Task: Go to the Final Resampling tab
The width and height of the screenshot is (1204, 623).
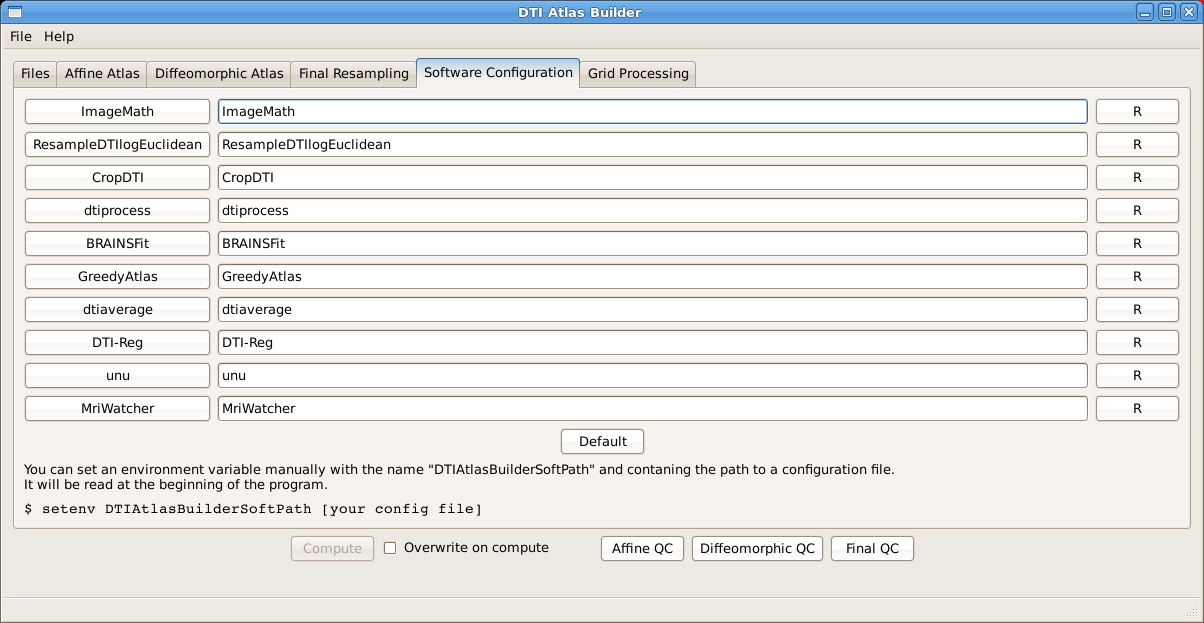Action: (354, 74)
